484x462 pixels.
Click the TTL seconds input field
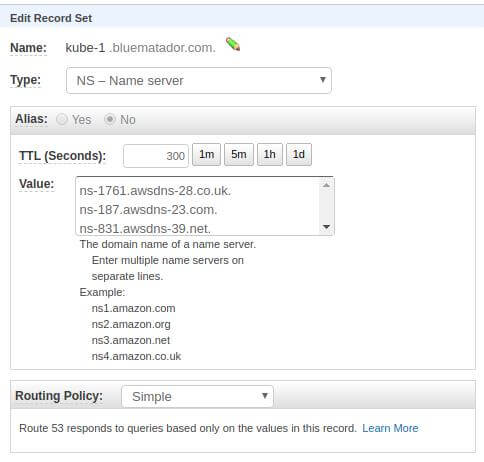(x=156, y=156)
